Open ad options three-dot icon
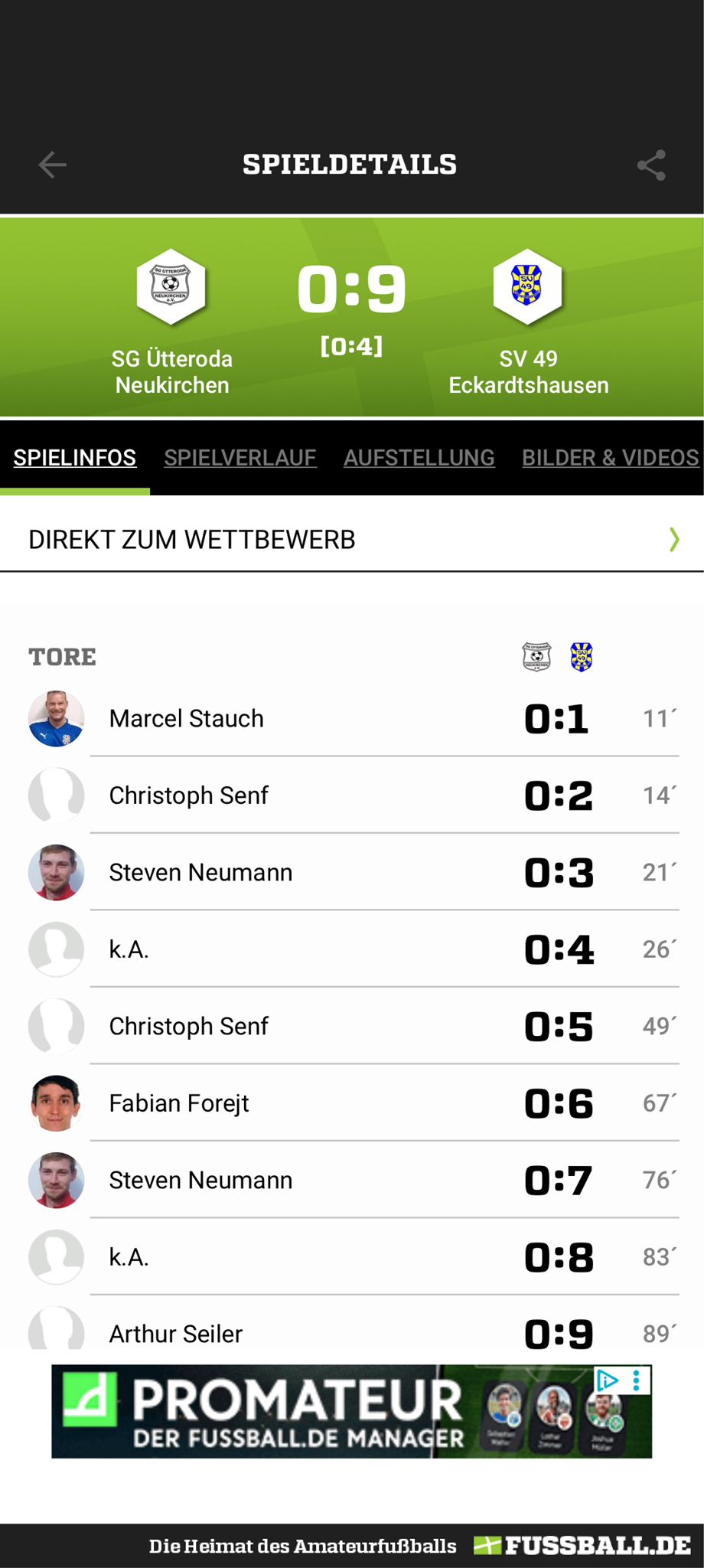 pos(637,1380)
